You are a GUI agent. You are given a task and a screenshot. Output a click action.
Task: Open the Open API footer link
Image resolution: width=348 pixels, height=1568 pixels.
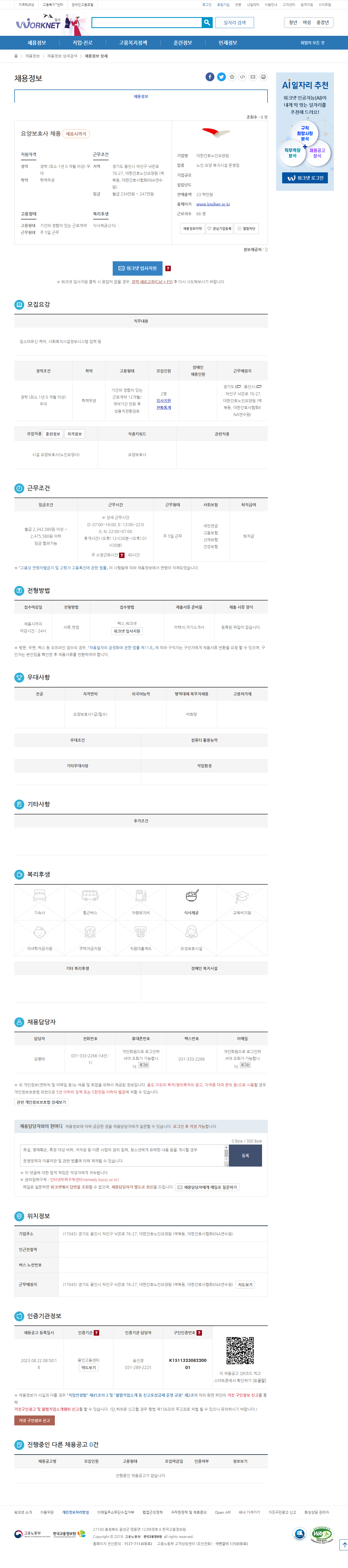tap(223, 1513)
